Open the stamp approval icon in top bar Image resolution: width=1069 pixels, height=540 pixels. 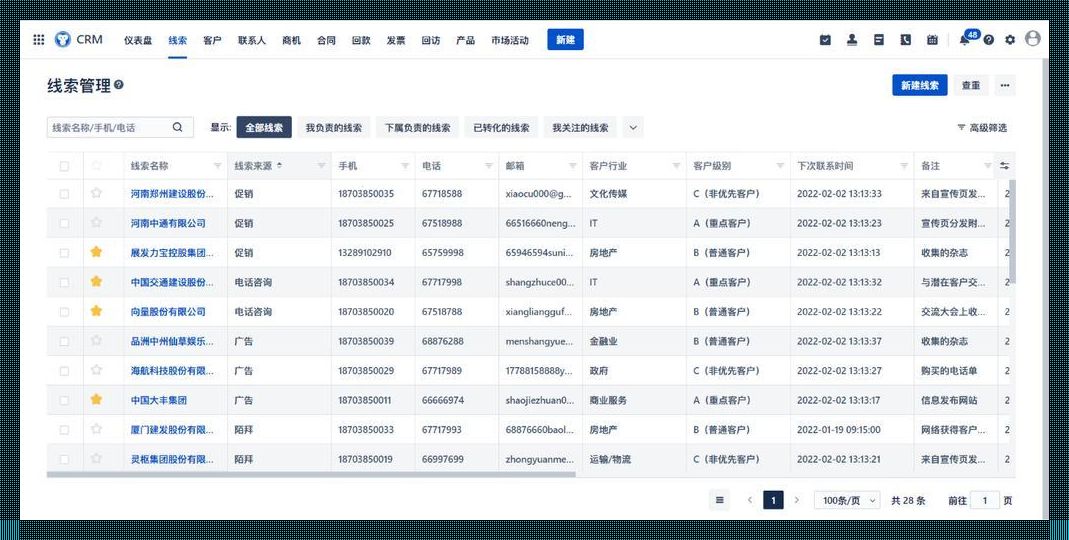coord(852,40)
